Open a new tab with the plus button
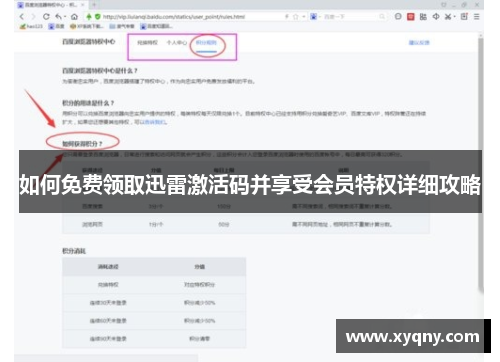This screenshot has height=362, width=500. [x=94, y=5]
